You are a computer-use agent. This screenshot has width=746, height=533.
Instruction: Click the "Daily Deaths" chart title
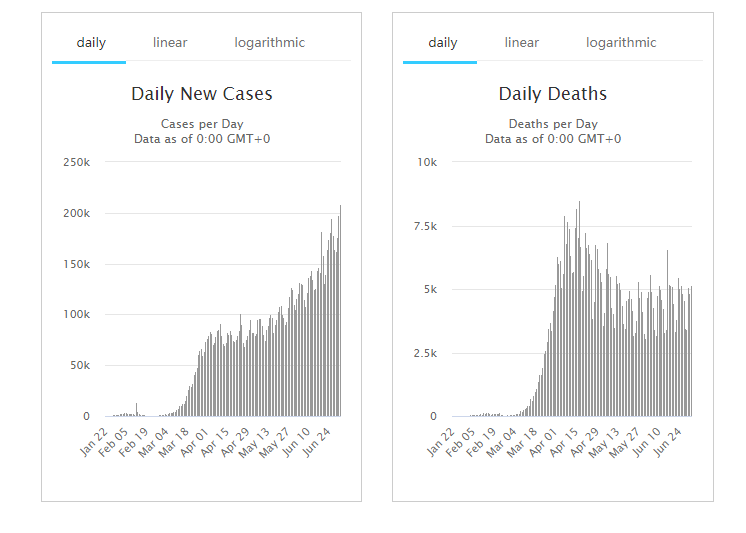pyautogui.click(x=553, y=94)
